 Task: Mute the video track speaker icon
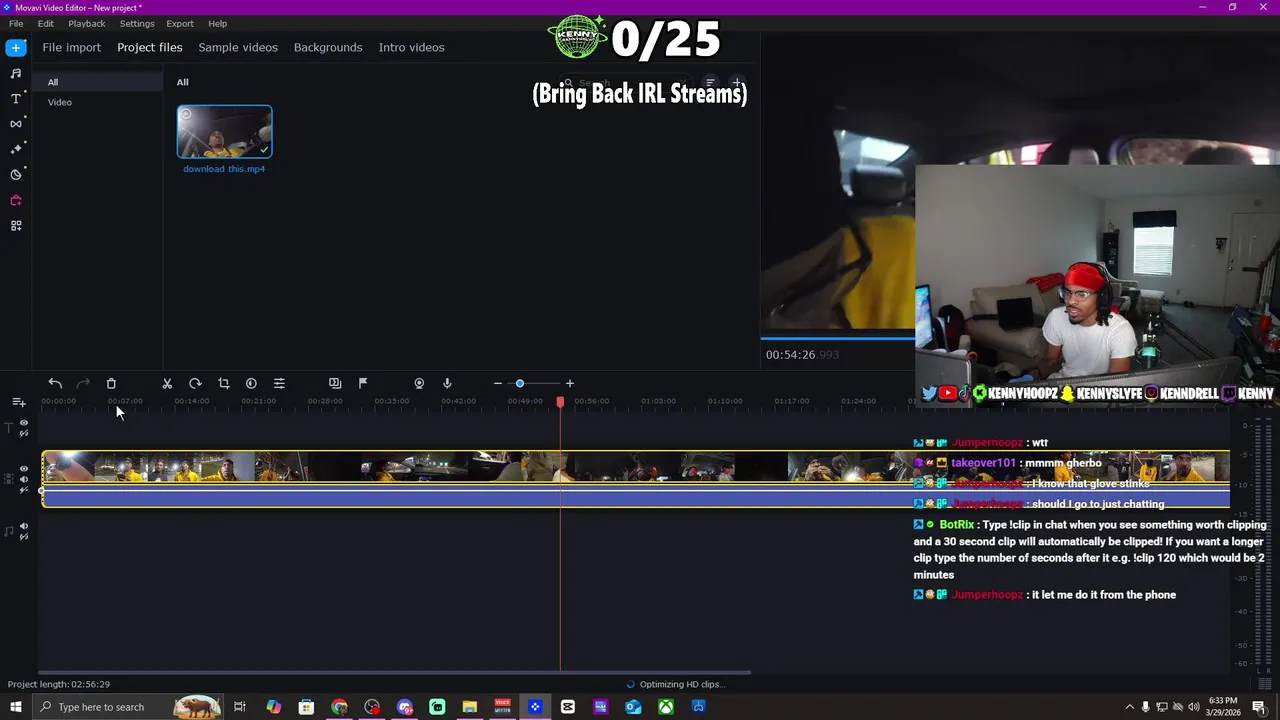click(x=24, y=479)
